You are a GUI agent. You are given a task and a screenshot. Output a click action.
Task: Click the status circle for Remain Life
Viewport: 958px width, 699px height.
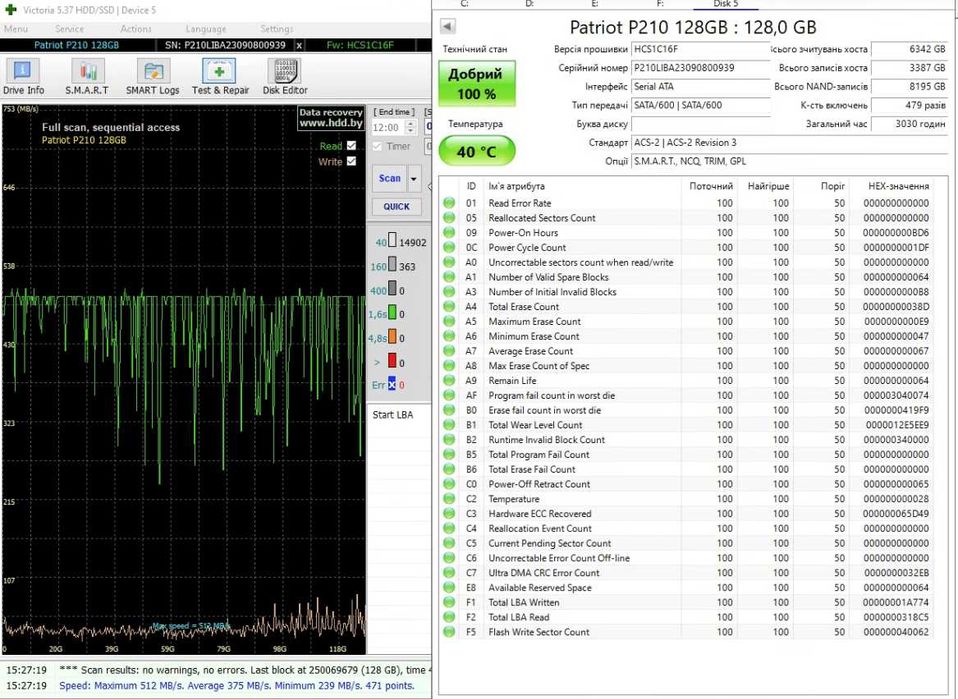(x=449, y=381)
